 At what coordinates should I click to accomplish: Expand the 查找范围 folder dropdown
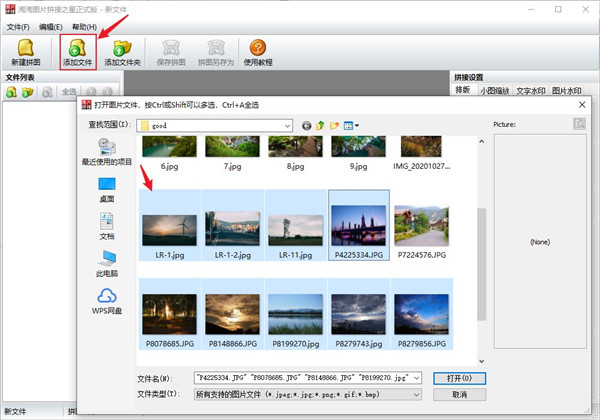286,125
